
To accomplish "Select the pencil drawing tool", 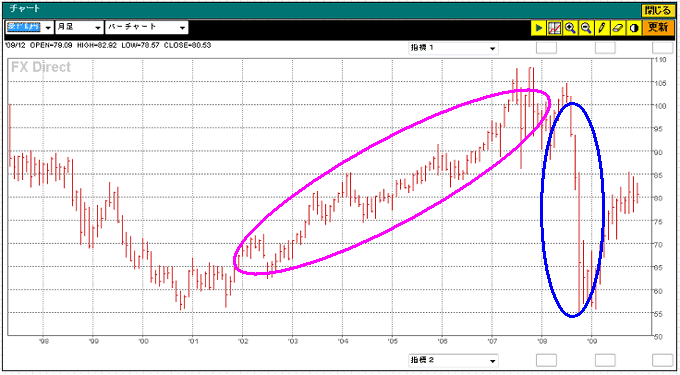I will (x=602, y=28).
